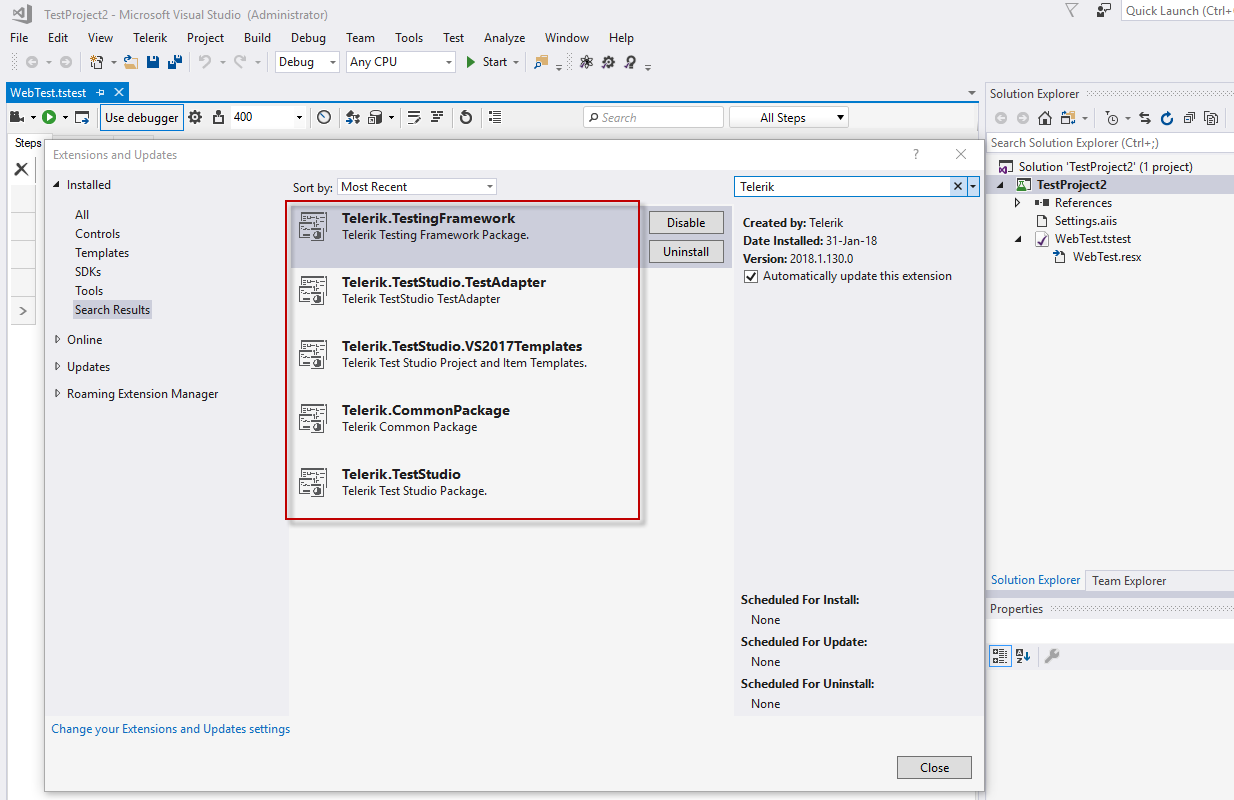Clear the Telerik search with X
Viewport: 1234px width, 800px height.
point(958,186)
